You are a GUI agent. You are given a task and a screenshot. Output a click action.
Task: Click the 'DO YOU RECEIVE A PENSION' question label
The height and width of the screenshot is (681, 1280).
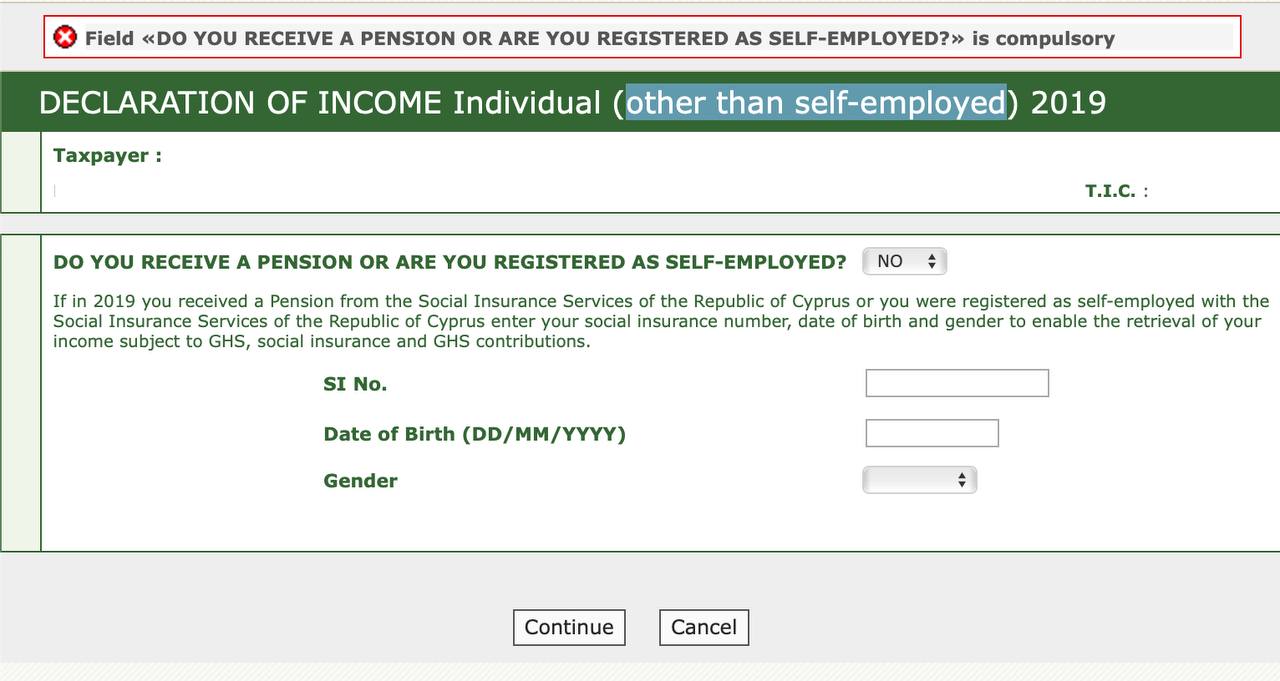click(x=450, y=262)
